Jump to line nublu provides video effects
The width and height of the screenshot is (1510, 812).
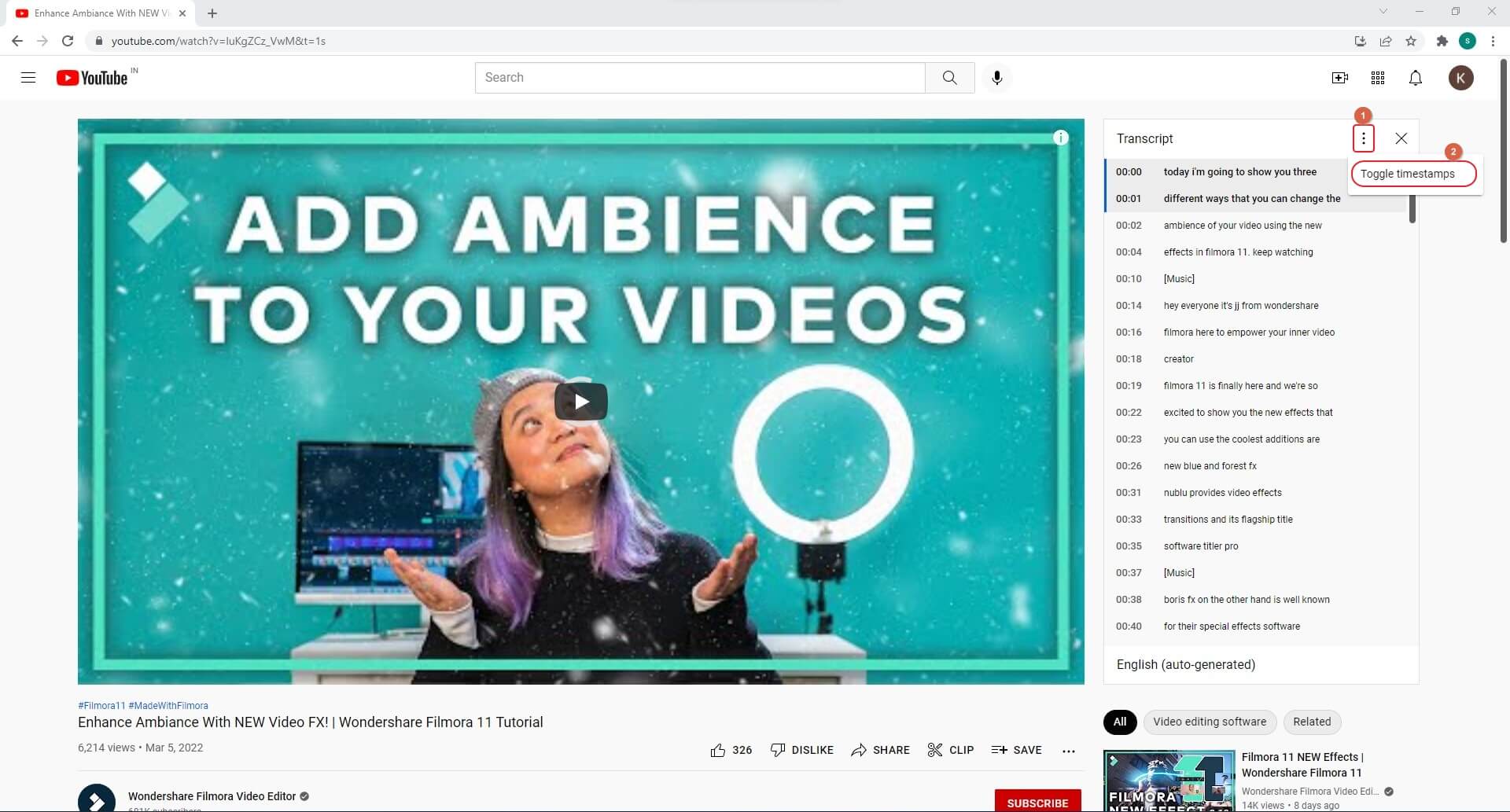[x=1254, y=493]
